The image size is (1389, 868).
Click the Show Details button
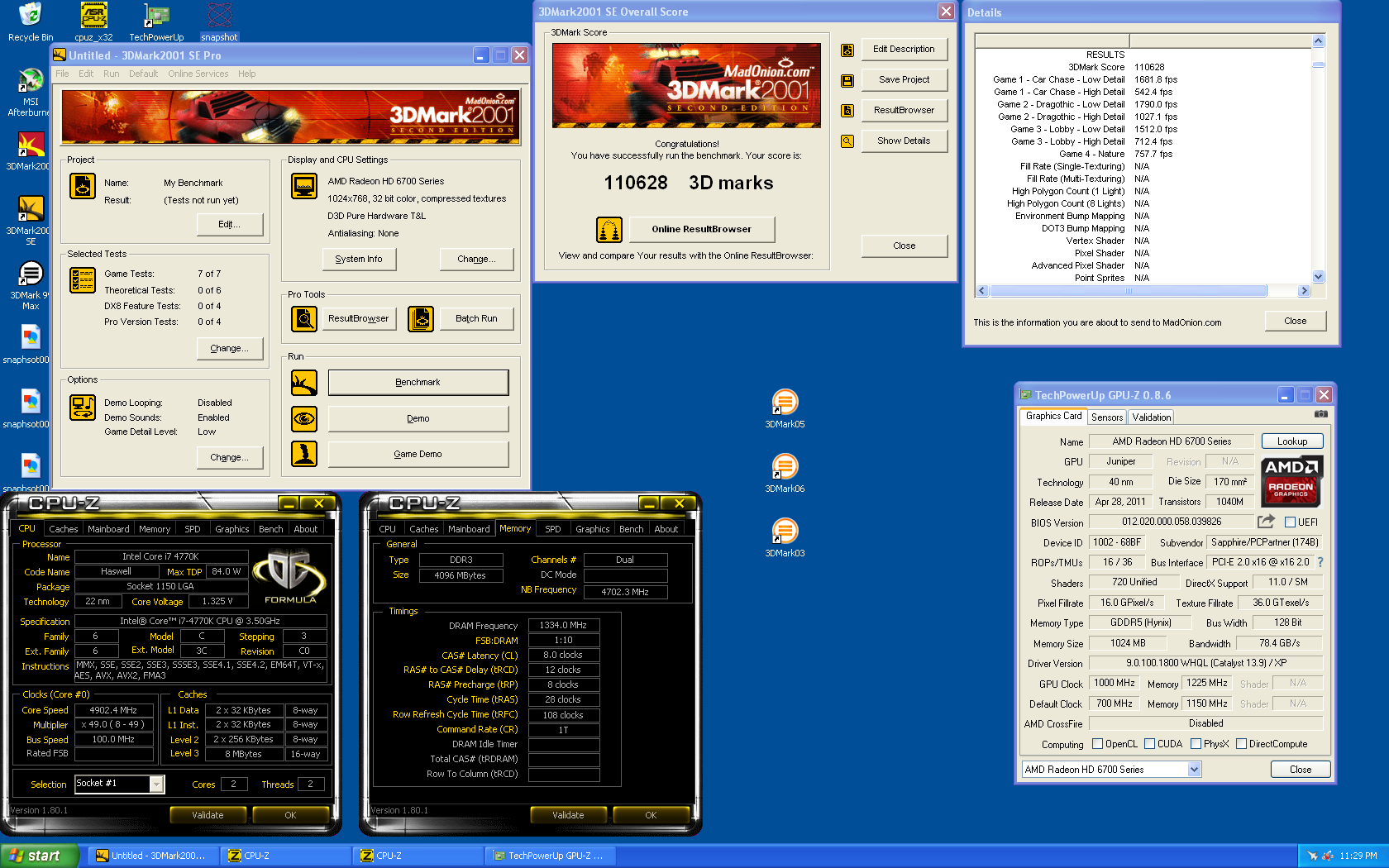(905, 141)
